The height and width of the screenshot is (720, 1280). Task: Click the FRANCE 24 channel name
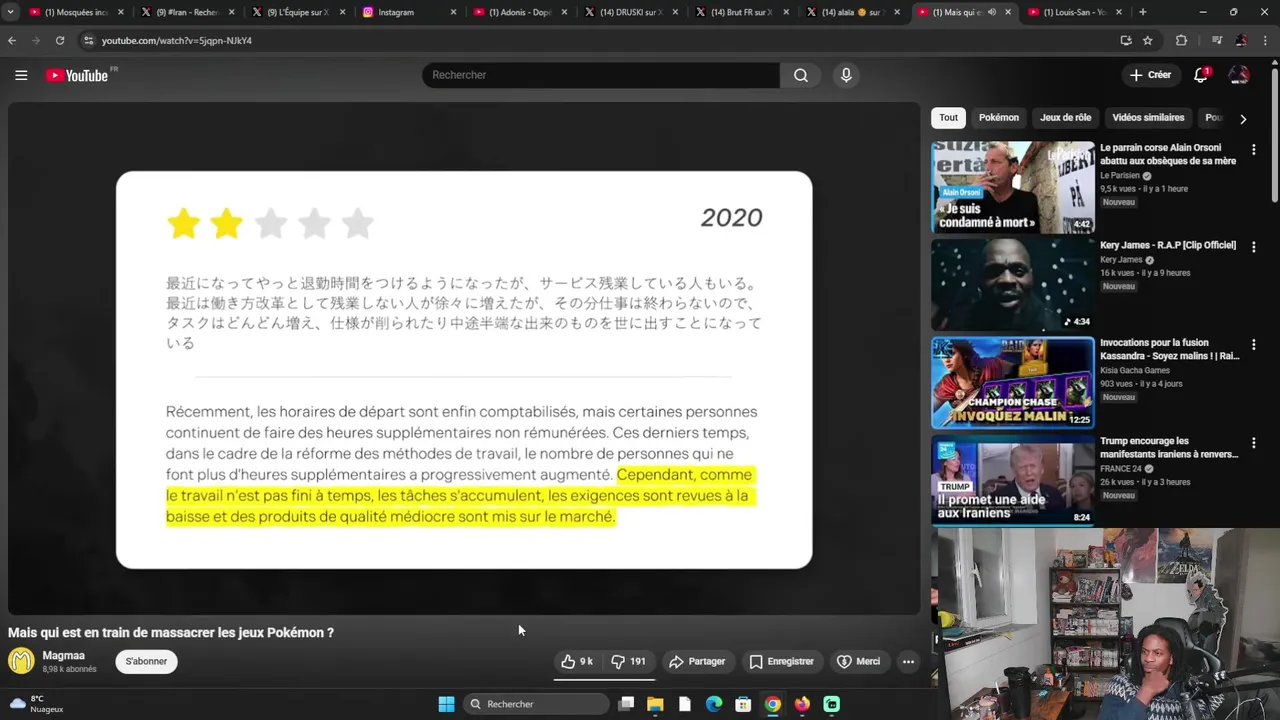[1121, 469]
